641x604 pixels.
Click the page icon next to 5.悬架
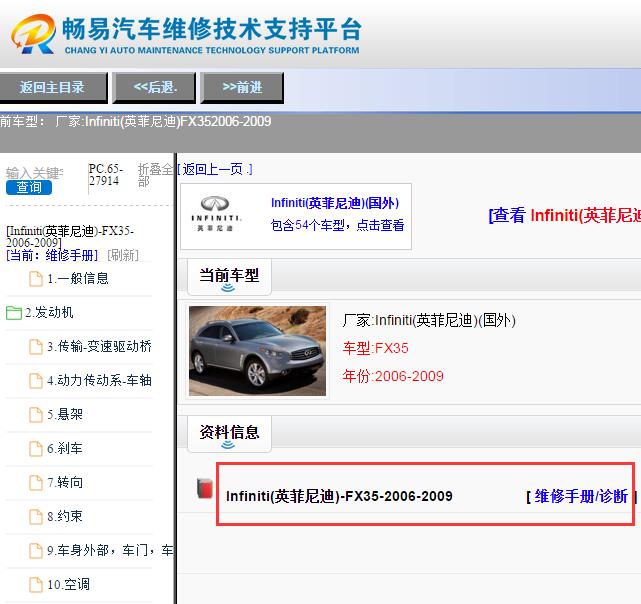pos(36,415)
